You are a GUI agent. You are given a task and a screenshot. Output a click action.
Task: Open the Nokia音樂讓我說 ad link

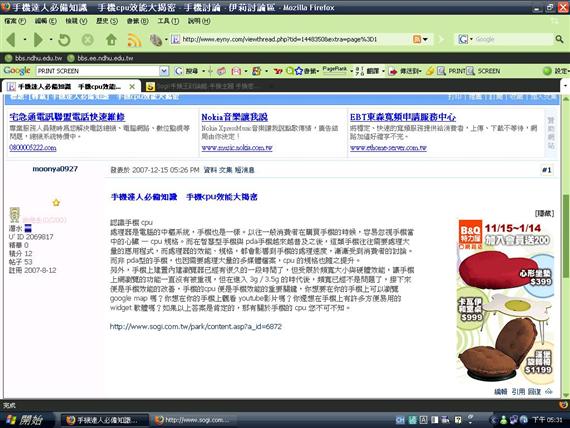pyautogui.click(x=234, y=117)
